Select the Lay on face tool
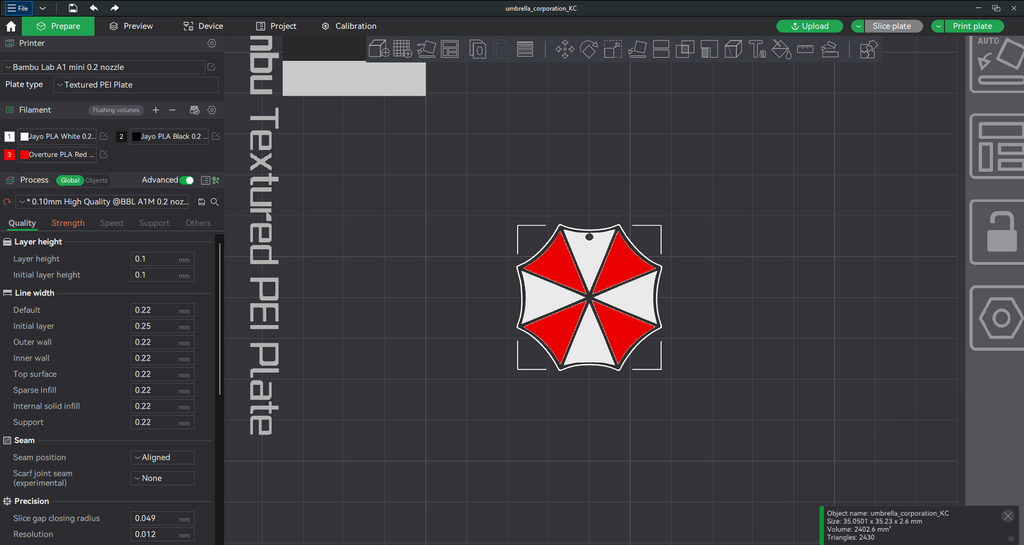The height and width of the screenshot is (545, 1024). coord(637,49)
